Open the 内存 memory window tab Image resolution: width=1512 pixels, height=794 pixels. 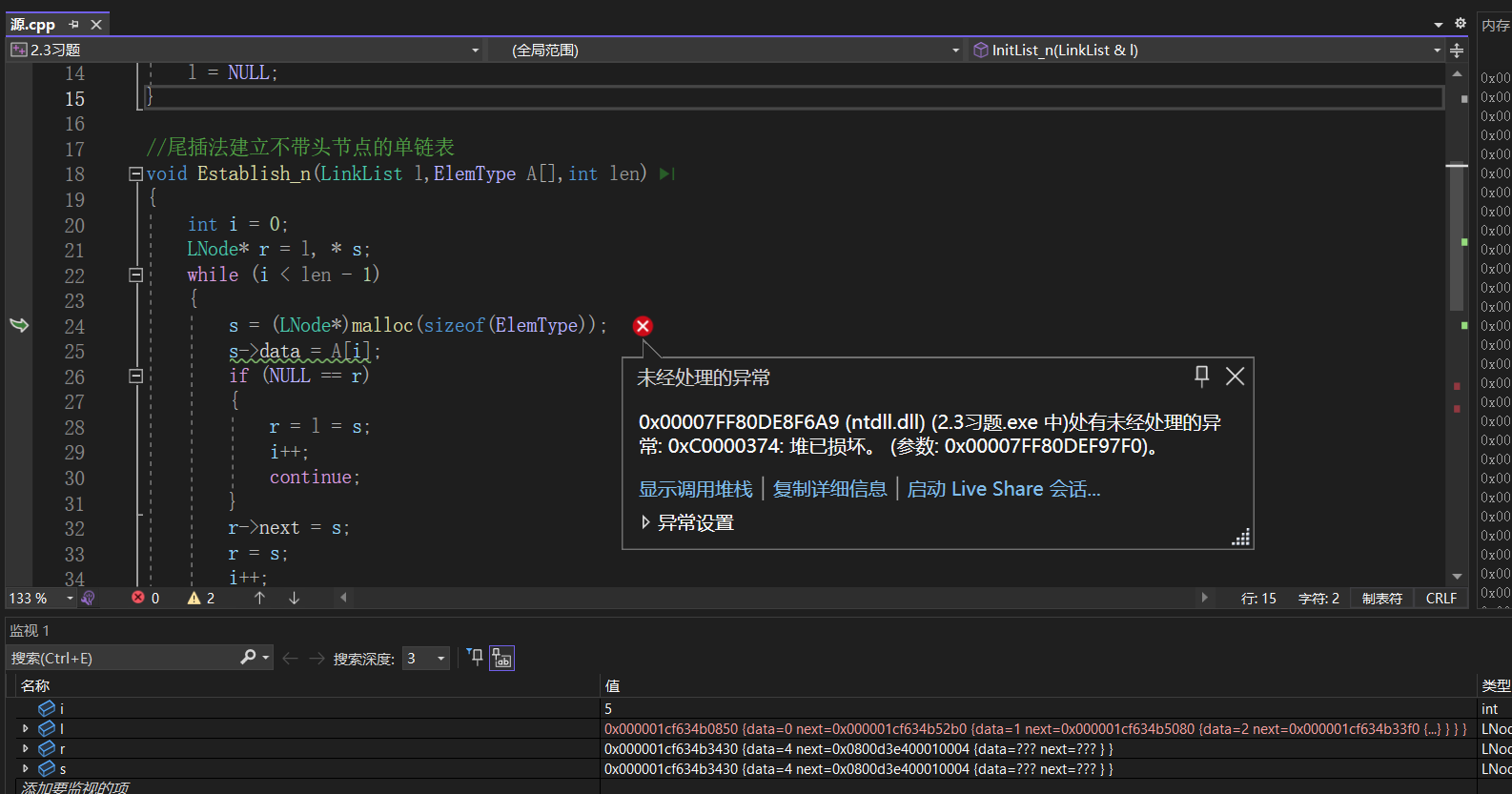1495,26
